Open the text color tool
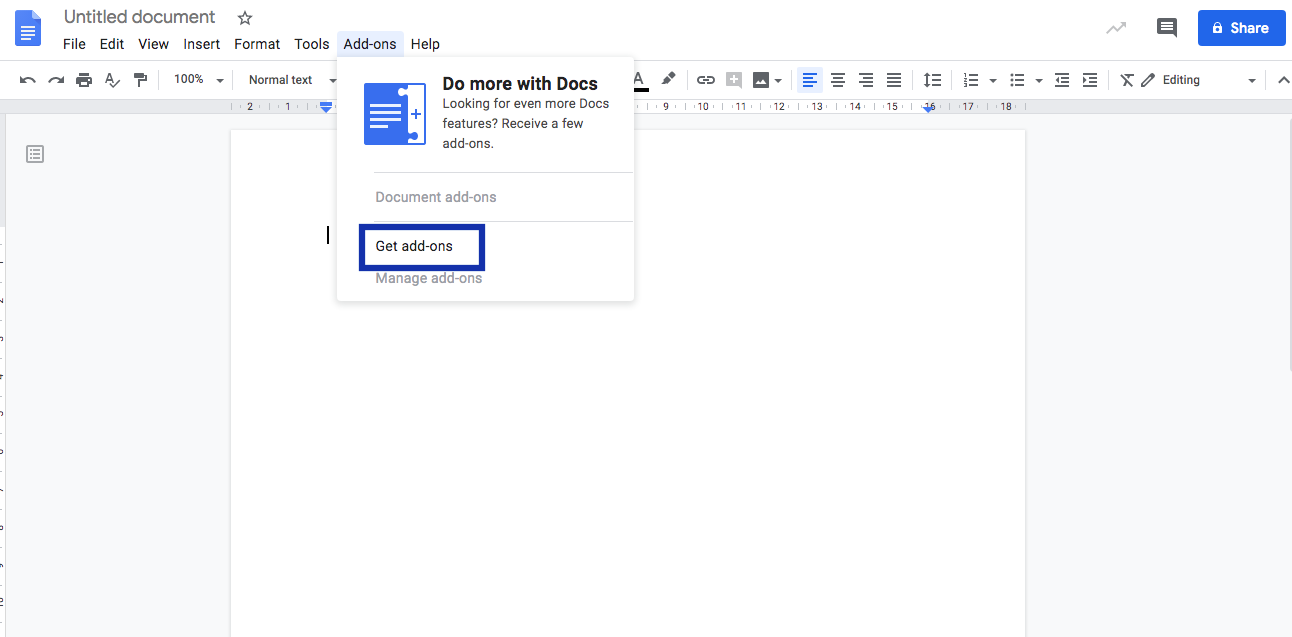The image size is (1292, 637). click(x=640, y=80)
